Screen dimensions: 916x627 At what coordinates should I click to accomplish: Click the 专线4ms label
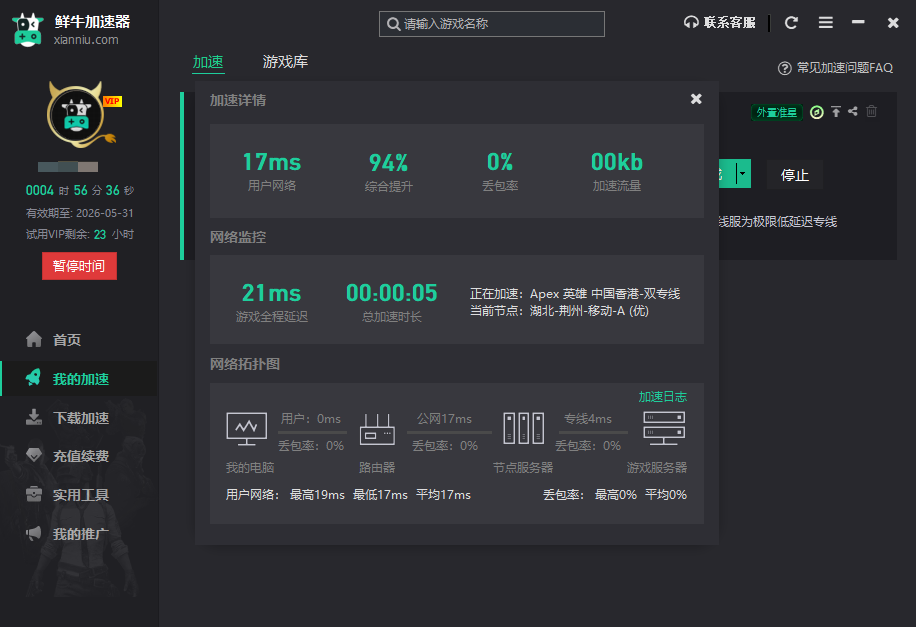pyautogui.click(x=588, y=419)
